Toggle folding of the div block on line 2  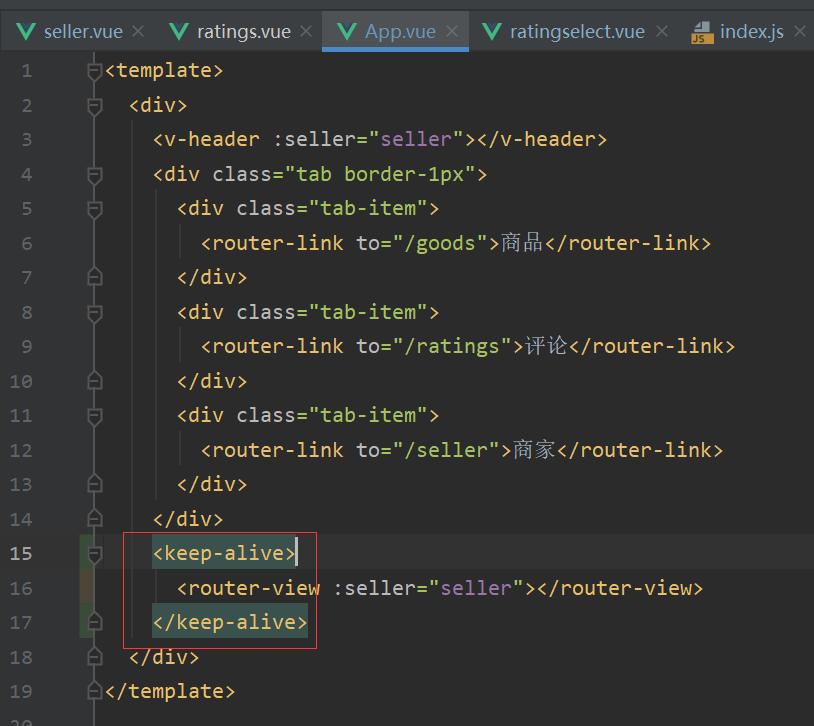(x=93, y=104)
